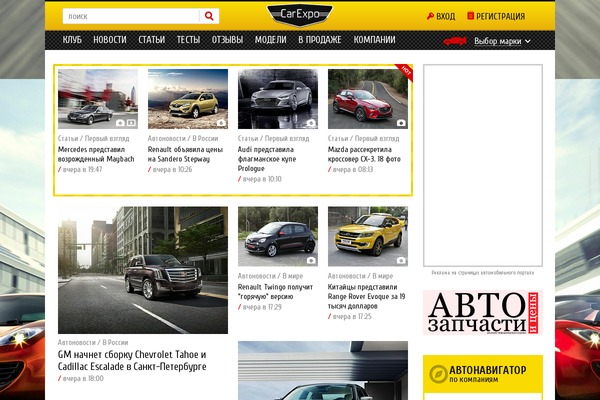Click the Mercedes Maybach thumbnail image
Viewport: 600px width, 400px height.
98,99
